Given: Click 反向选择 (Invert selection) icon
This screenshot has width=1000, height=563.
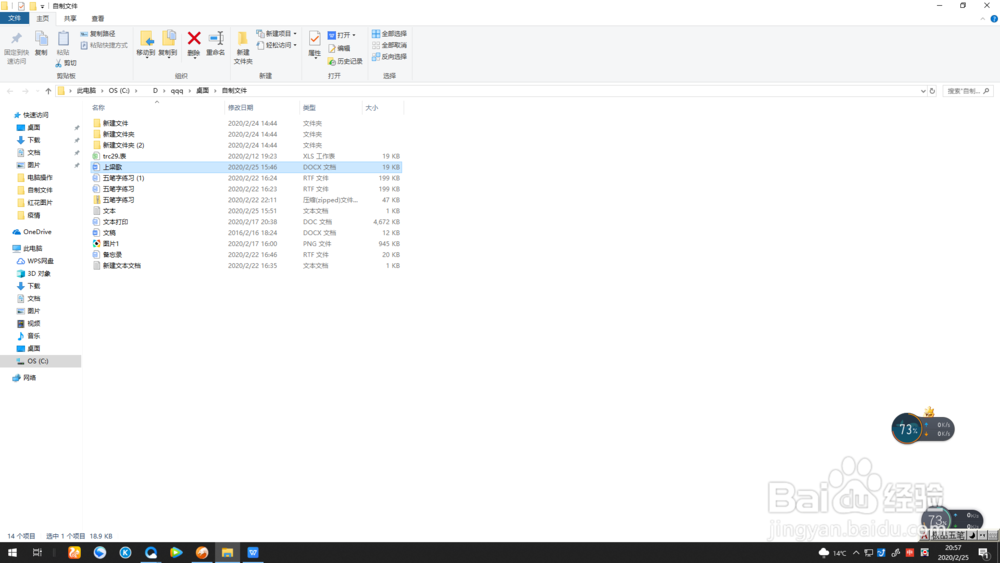Looking at the screenshot, I should point(376,57).
